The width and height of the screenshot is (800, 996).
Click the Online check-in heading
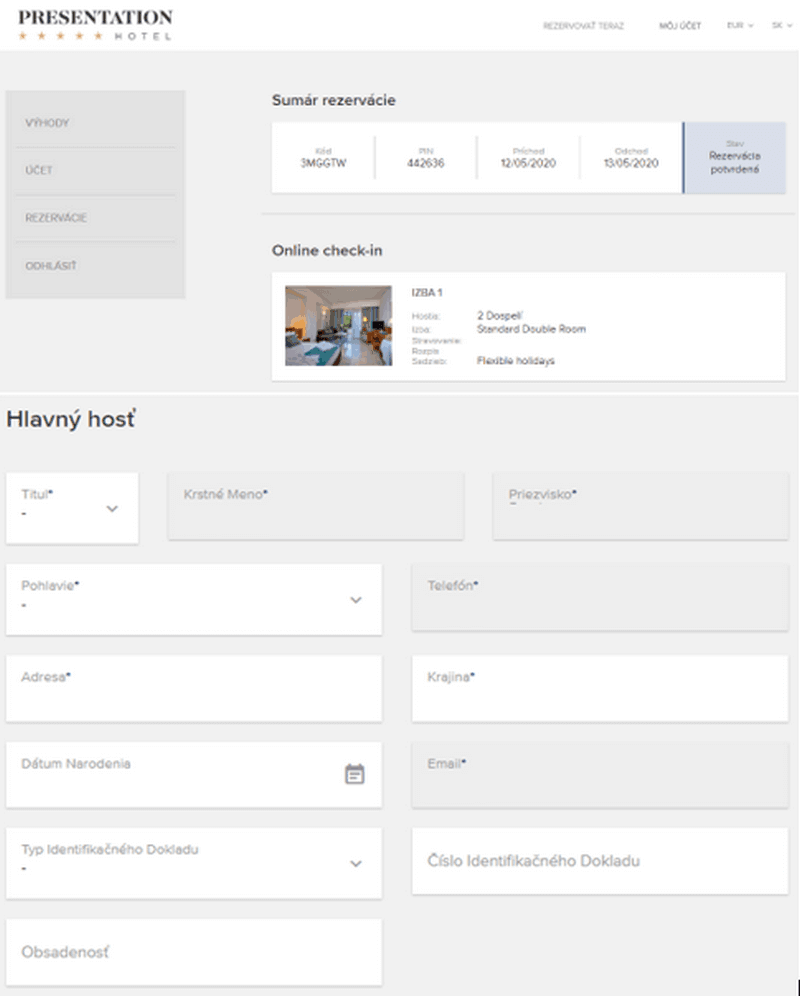tap(327, 250)
